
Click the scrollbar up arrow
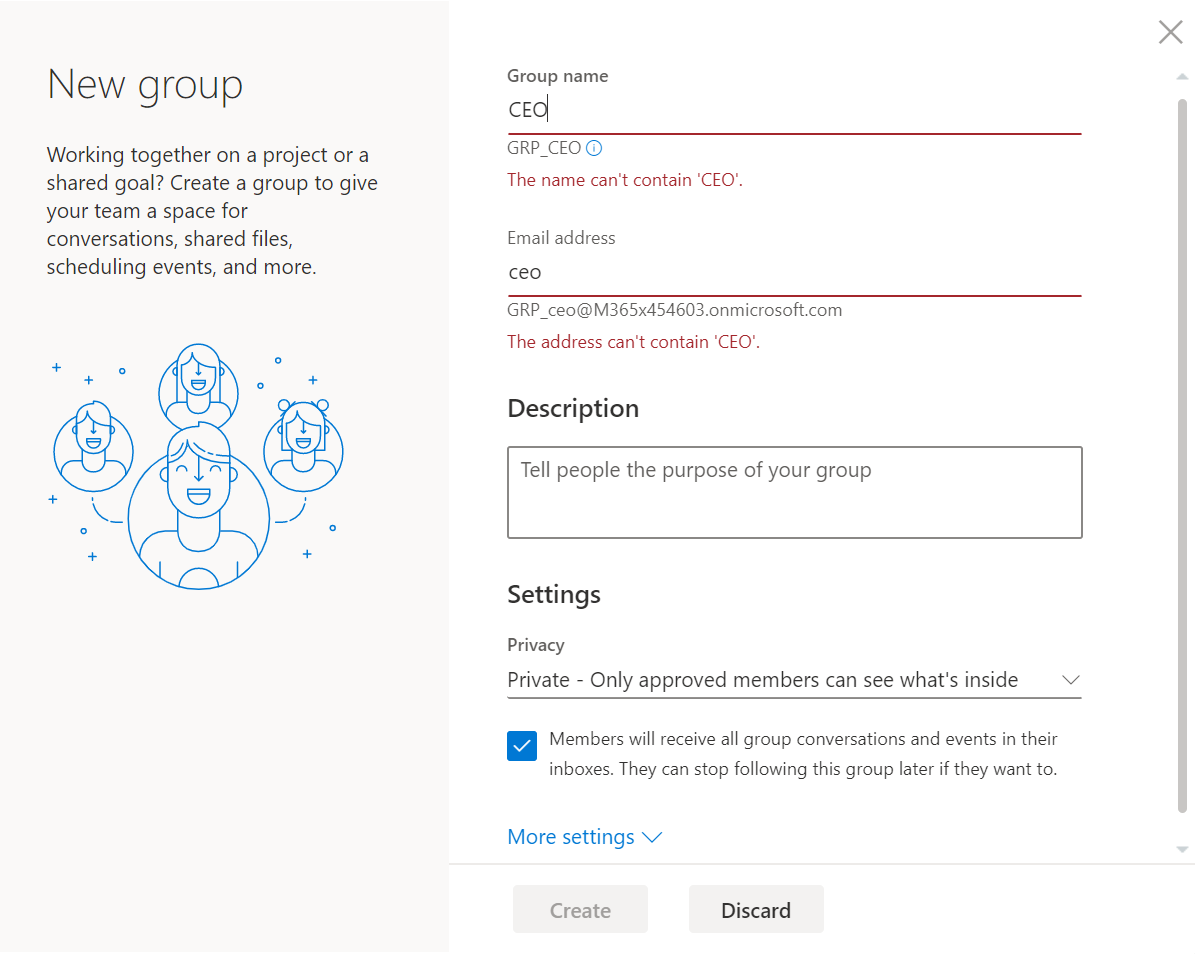(x=1182, y=74)
